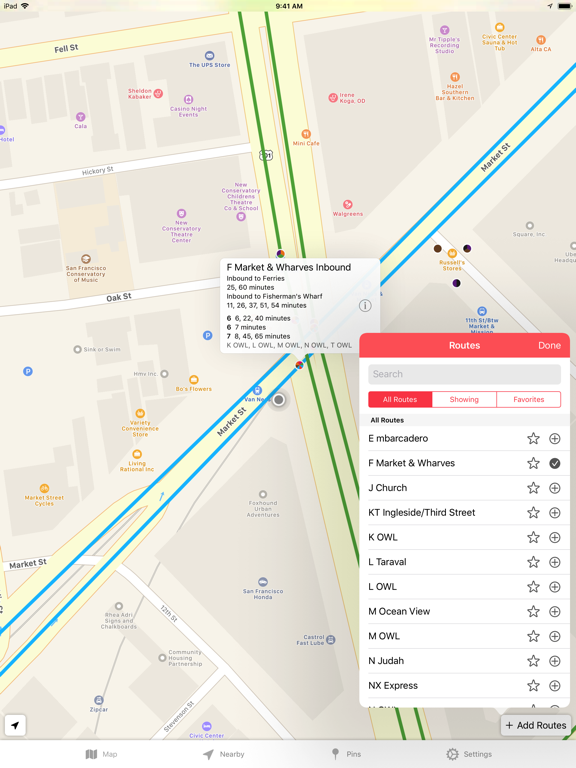576x768 pixels.
Task: Add the M Ocean View route
Action: point(554,611)
